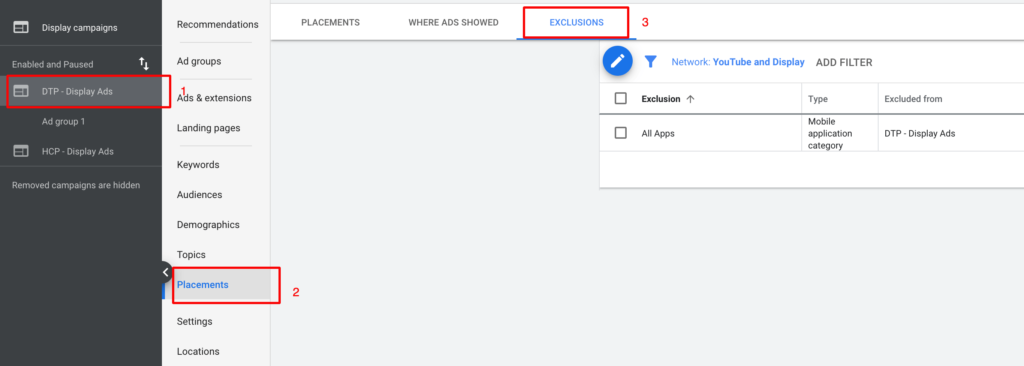Expand Ad group 1 under DTP campaign
The width and height of the screenshot is (1024, 366).
(x=63, y=122)
